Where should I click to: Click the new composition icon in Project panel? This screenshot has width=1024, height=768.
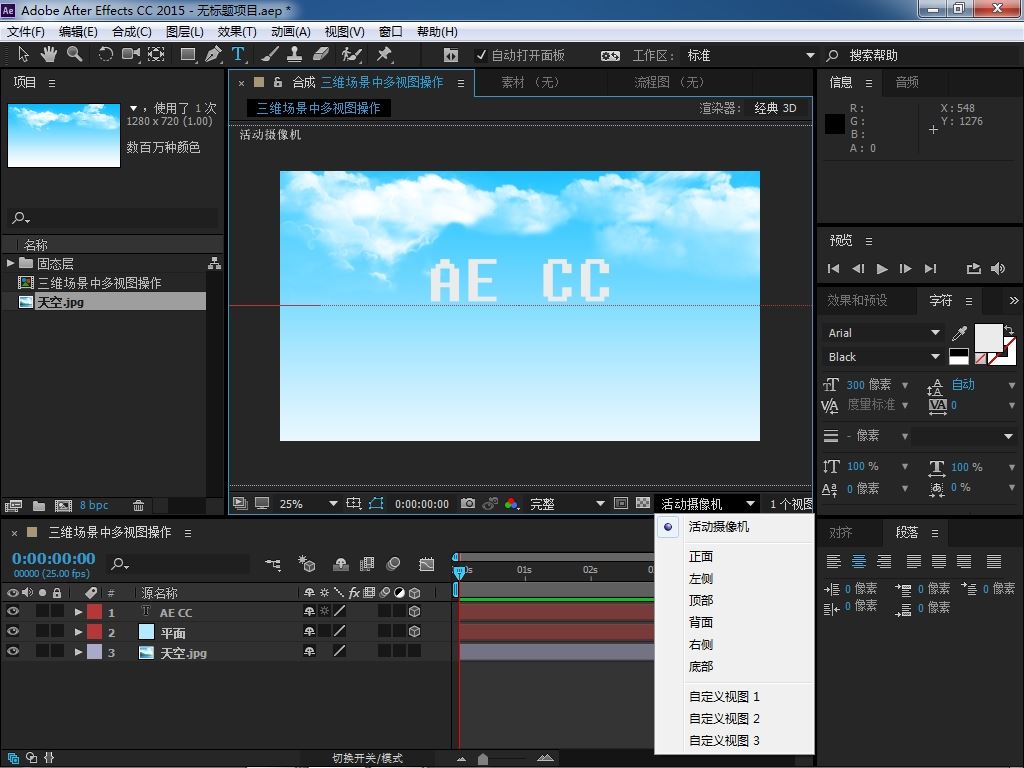tap(63, 505)
